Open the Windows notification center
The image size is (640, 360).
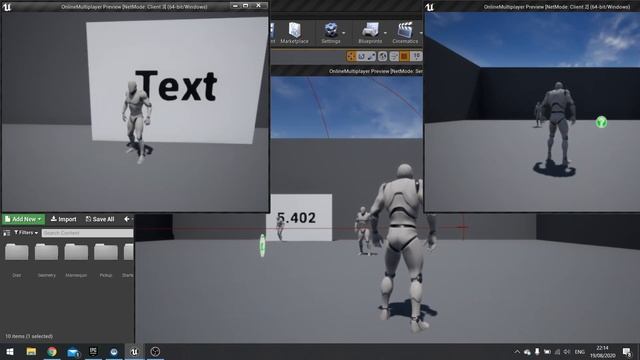627,351
